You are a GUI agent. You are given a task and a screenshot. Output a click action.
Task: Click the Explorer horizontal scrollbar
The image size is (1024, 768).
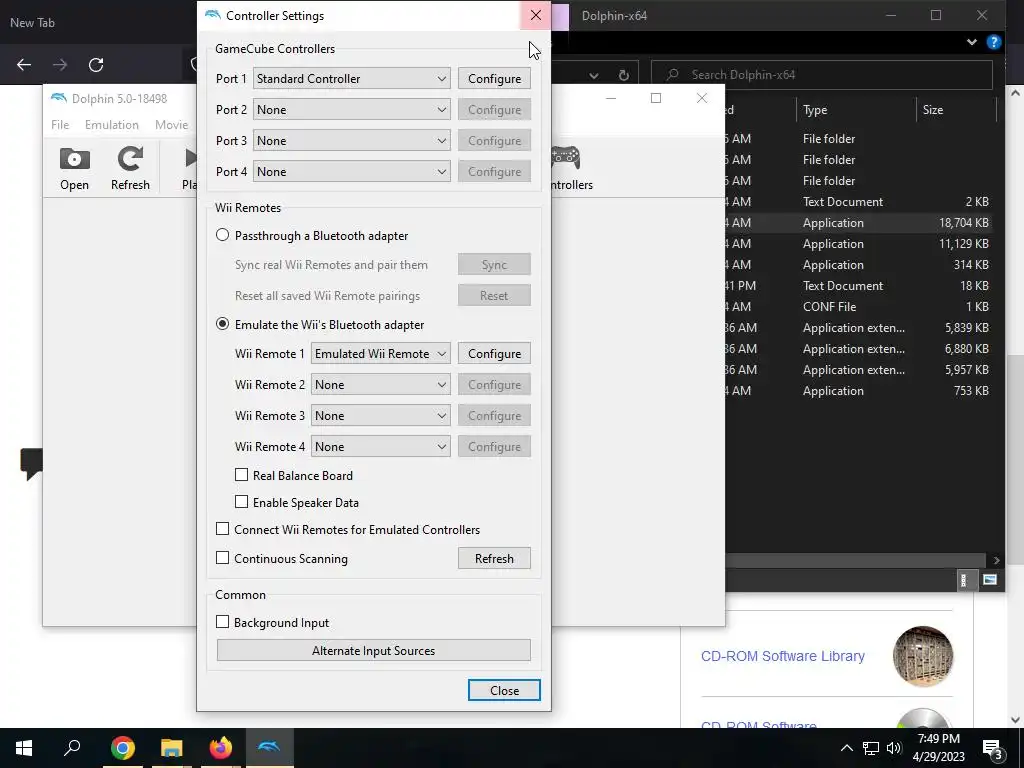856,560
